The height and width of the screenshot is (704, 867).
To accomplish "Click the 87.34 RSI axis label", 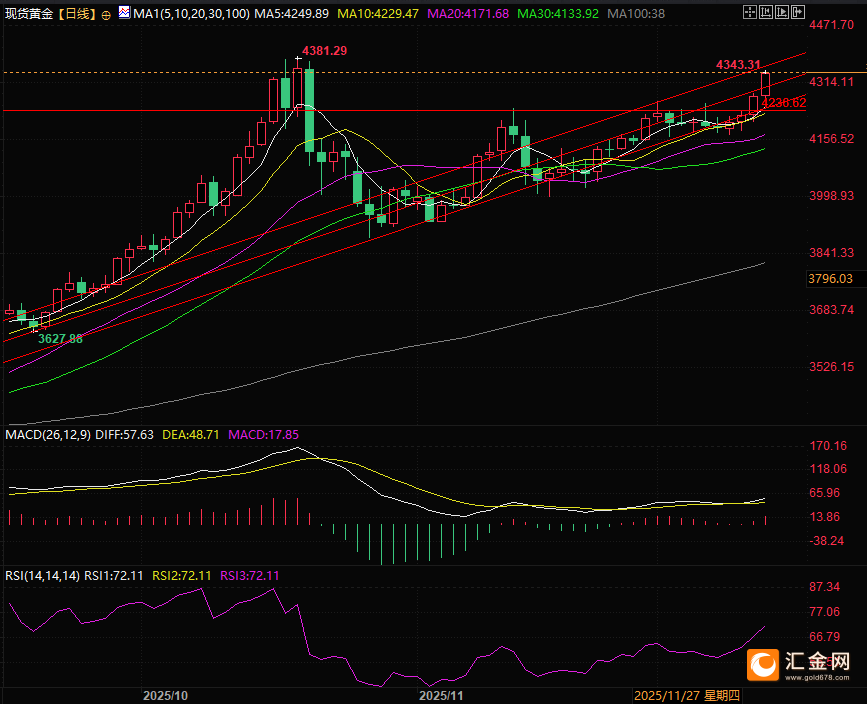I will [824, 587].
